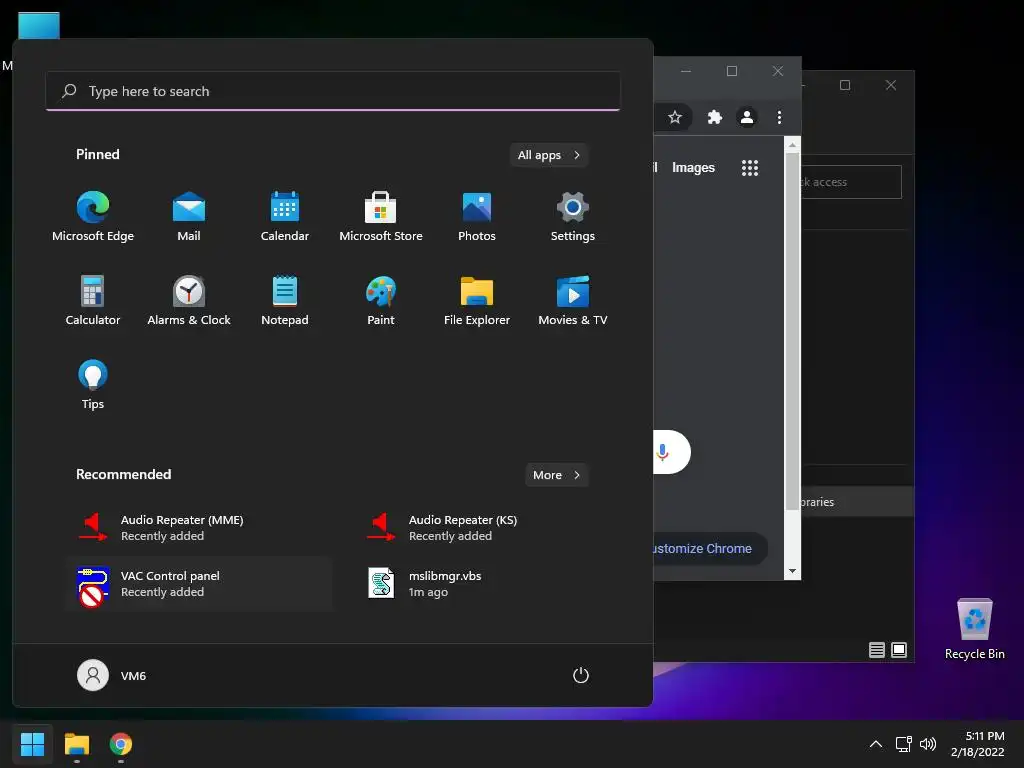
Task: Launch the Photos app
Action: pyautogui.click(x=477, y=217)
